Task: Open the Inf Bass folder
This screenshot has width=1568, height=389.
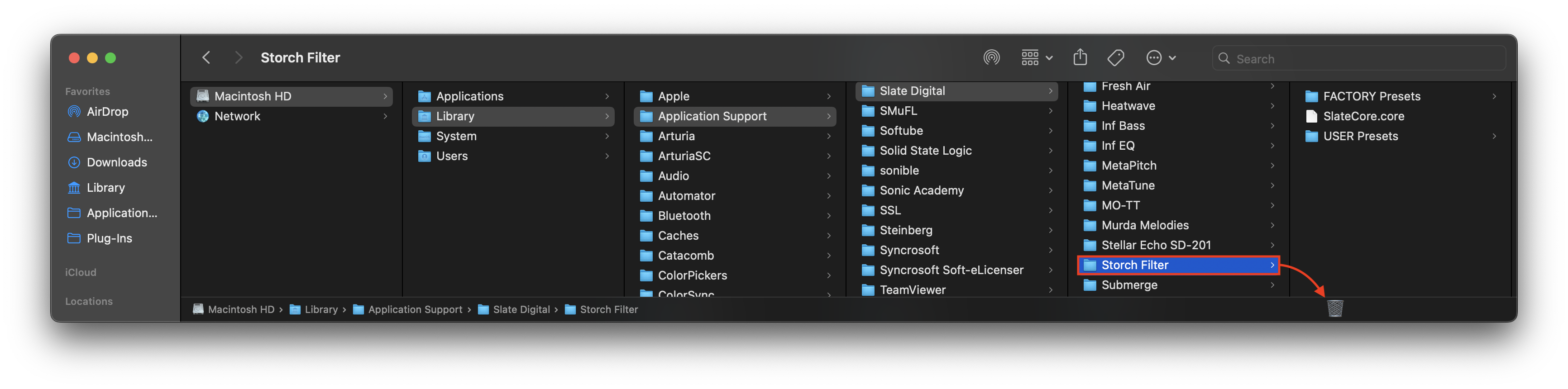Action: pos(1179,127)
